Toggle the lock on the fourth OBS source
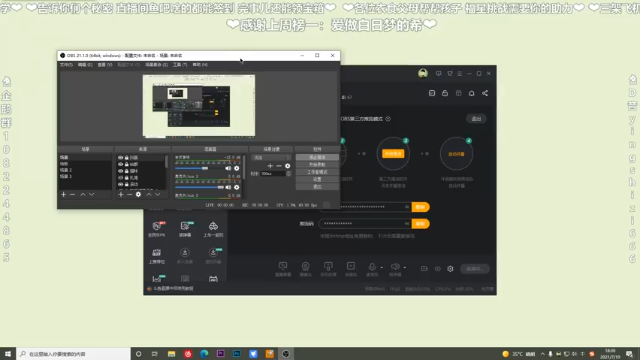640x360 pixels. pos(127,178)
